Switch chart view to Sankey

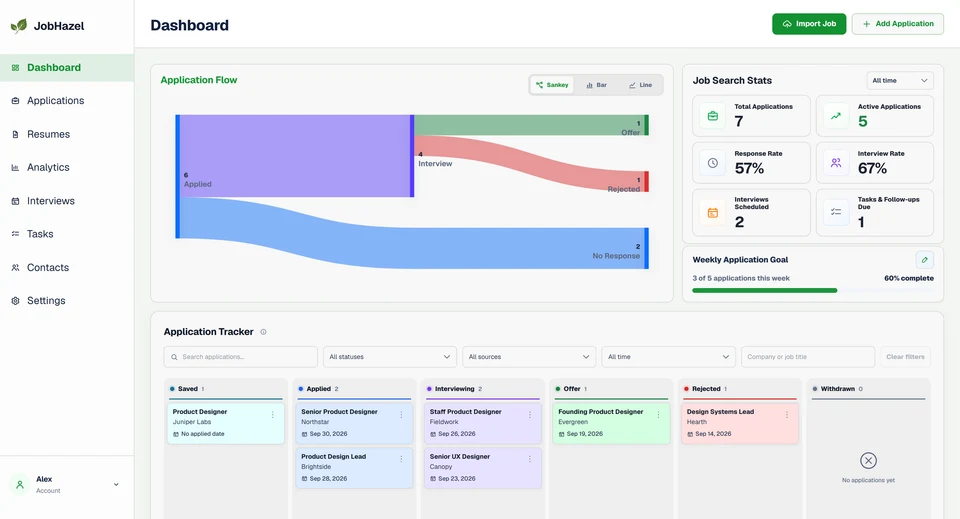point(552,85)
